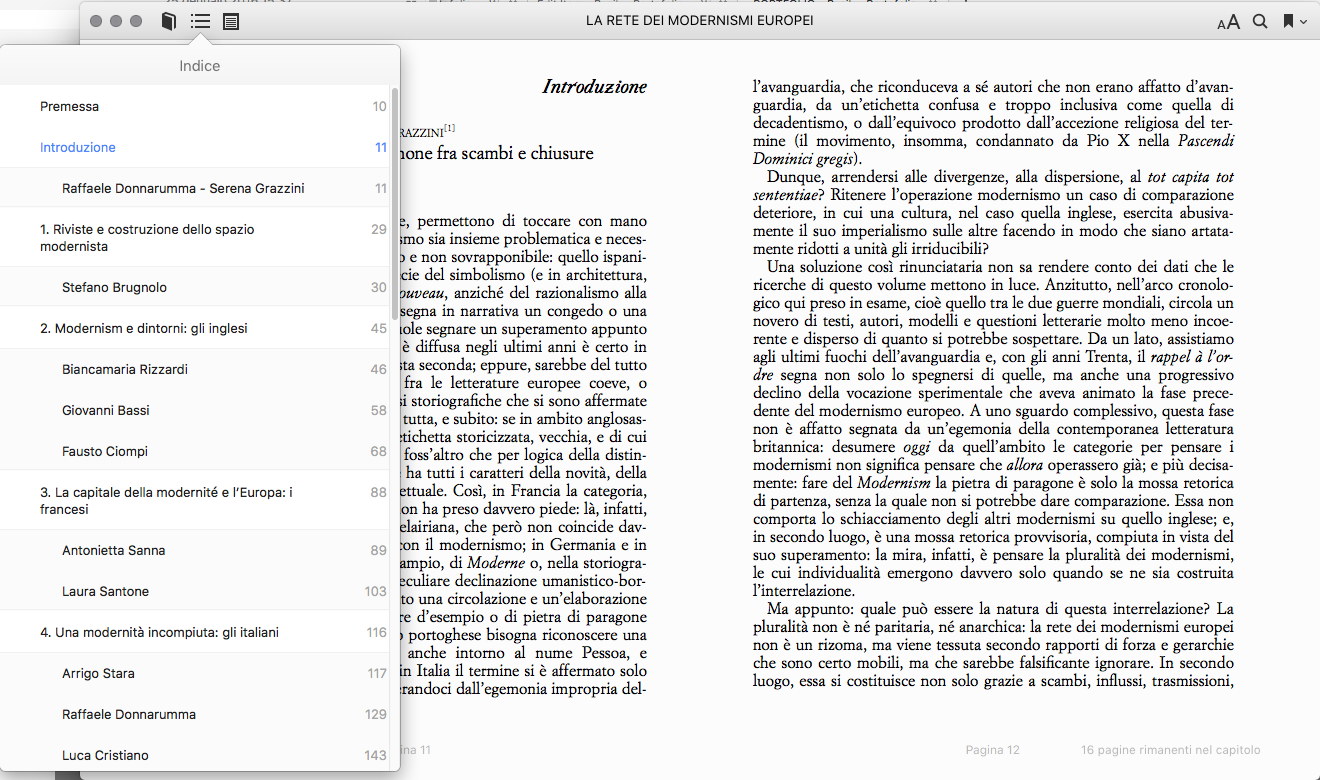Viewport: 1320px width, 780px height.
Task: Click the Introduzione heading on the page
Action: coord(594,87)
